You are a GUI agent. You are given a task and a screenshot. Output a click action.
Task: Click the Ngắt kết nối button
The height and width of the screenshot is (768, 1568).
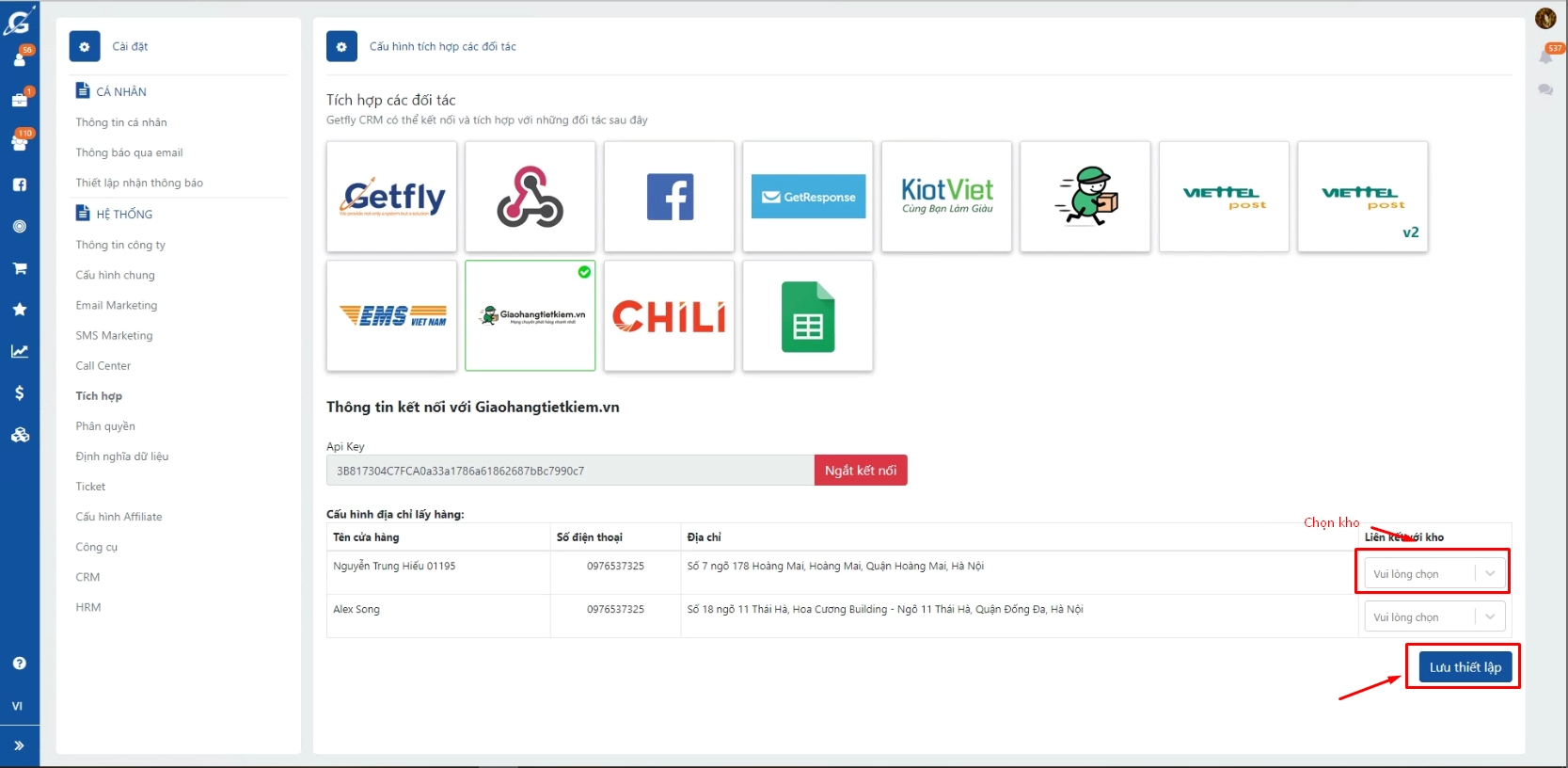click(x=860, y=471)
